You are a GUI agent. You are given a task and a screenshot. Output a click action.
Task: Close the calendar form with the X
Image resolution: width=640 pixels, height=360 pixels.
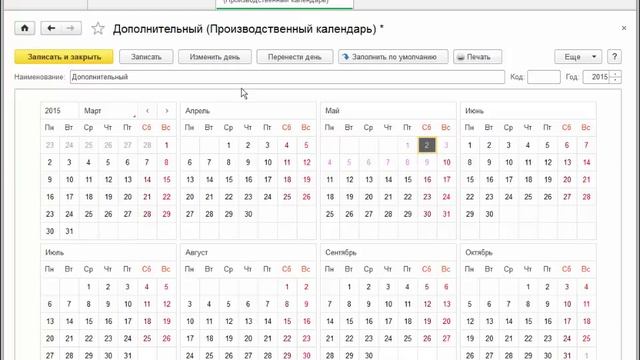pos(624,28)
